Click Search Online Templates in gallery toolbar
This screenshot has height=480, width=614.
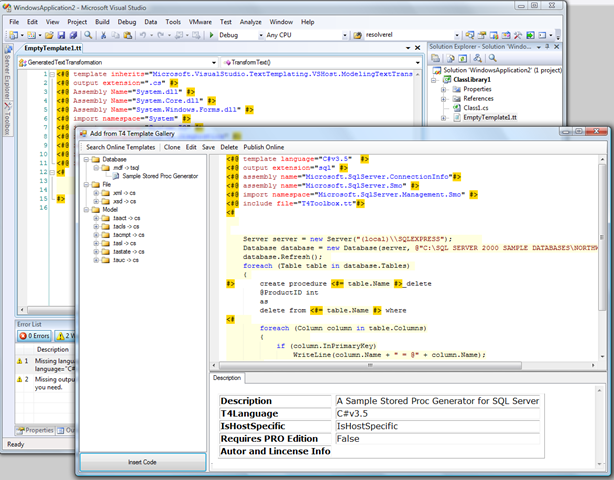click(x=121, y=147)
